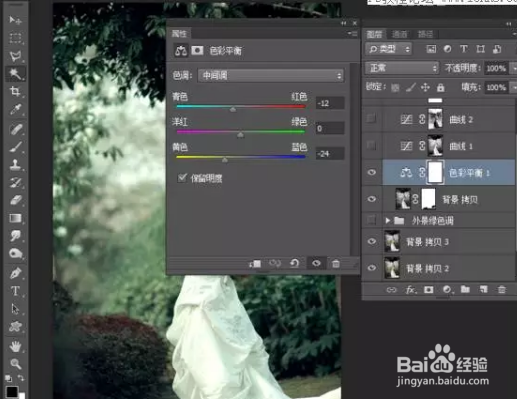Select the Type tool
517x399 pixels.
pos(15,291)
